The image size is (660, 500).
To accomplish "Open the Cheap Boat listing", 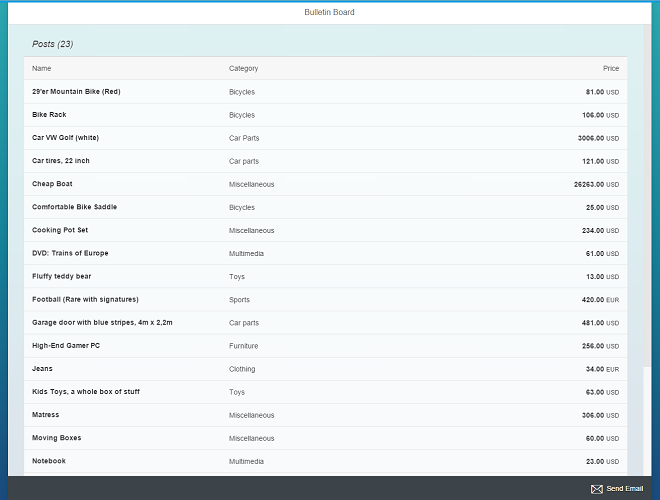I will [52, 184].
